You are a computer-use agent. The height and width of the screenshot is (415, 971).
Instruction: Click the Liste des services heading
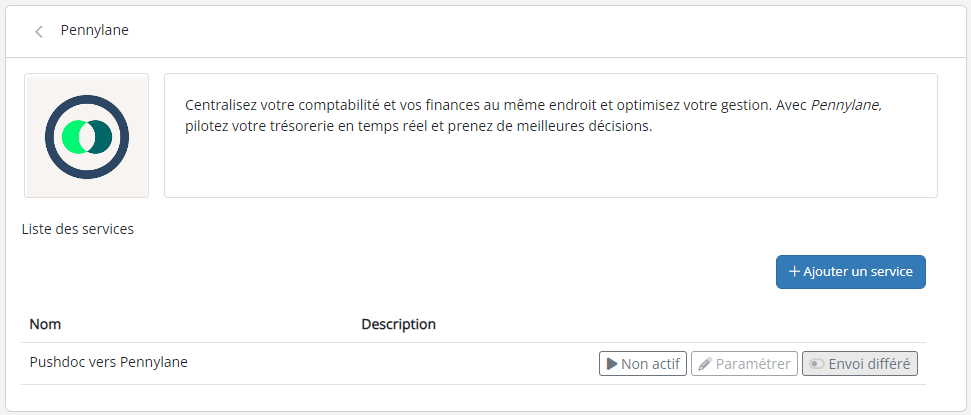(x=78, y=229)
